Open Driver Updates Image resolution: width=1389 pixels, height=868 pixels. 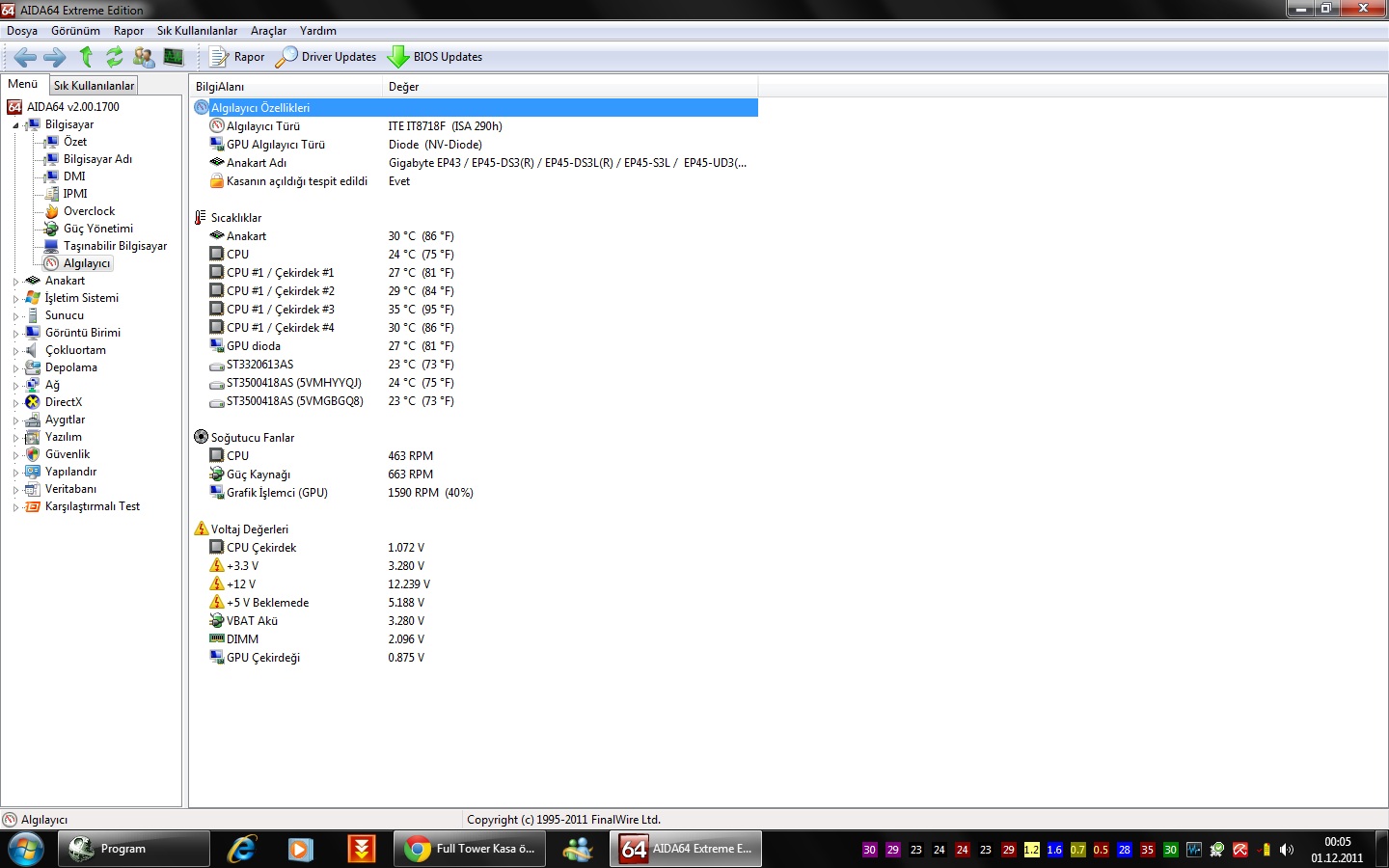(x=326, y=57)
